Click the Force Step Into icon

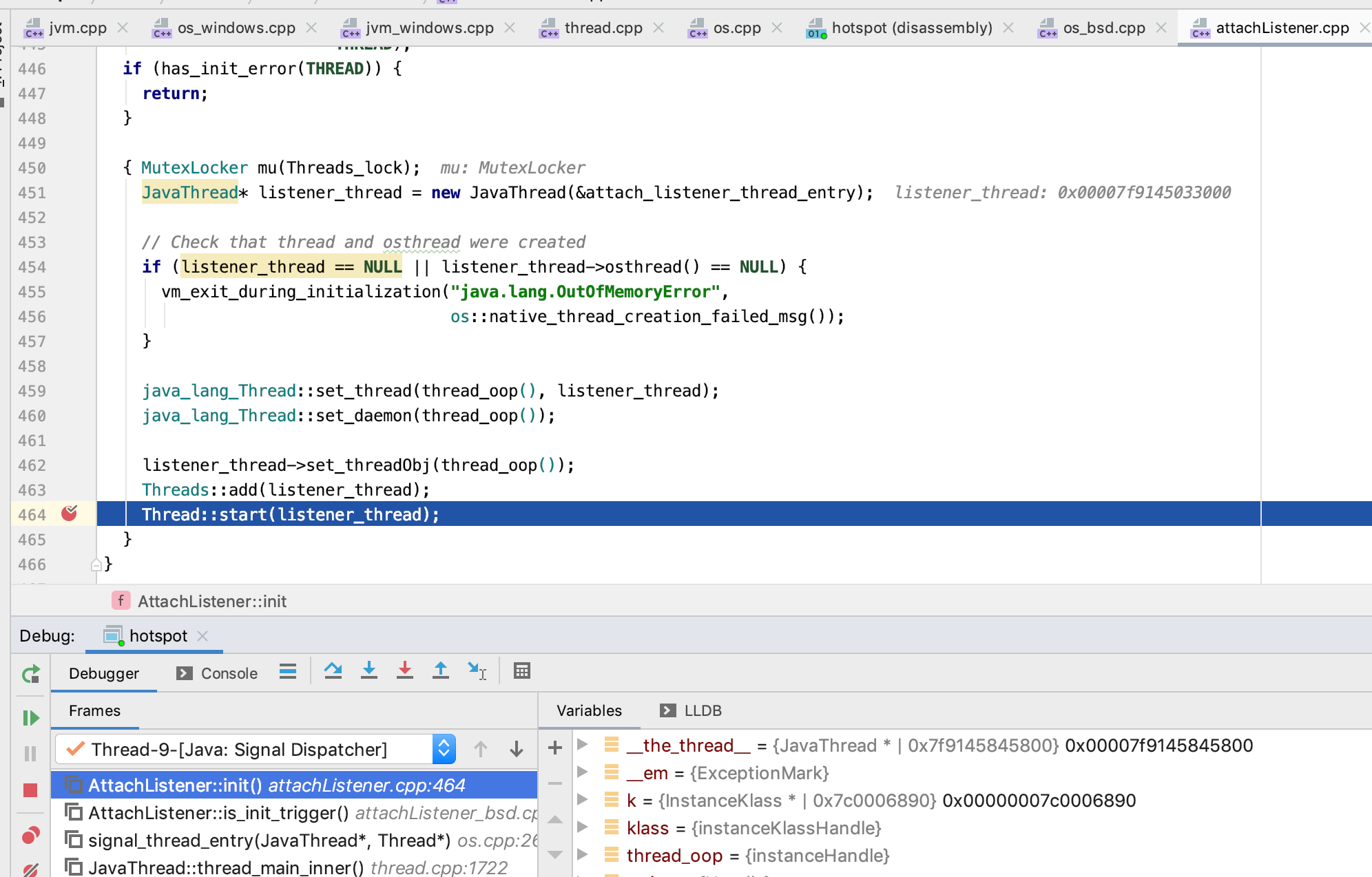point(405,671)
